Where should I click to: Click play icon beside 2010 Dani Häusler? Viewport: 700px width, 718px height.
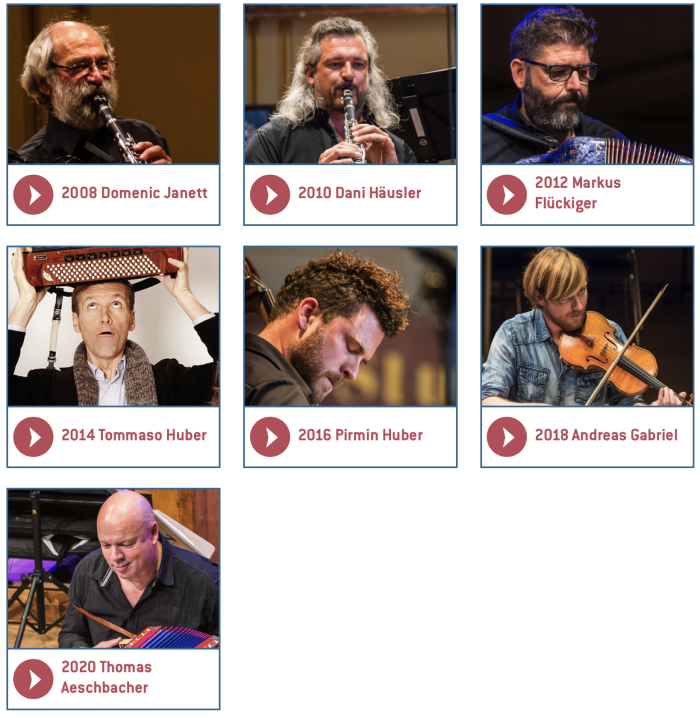(x=270, y=195)
